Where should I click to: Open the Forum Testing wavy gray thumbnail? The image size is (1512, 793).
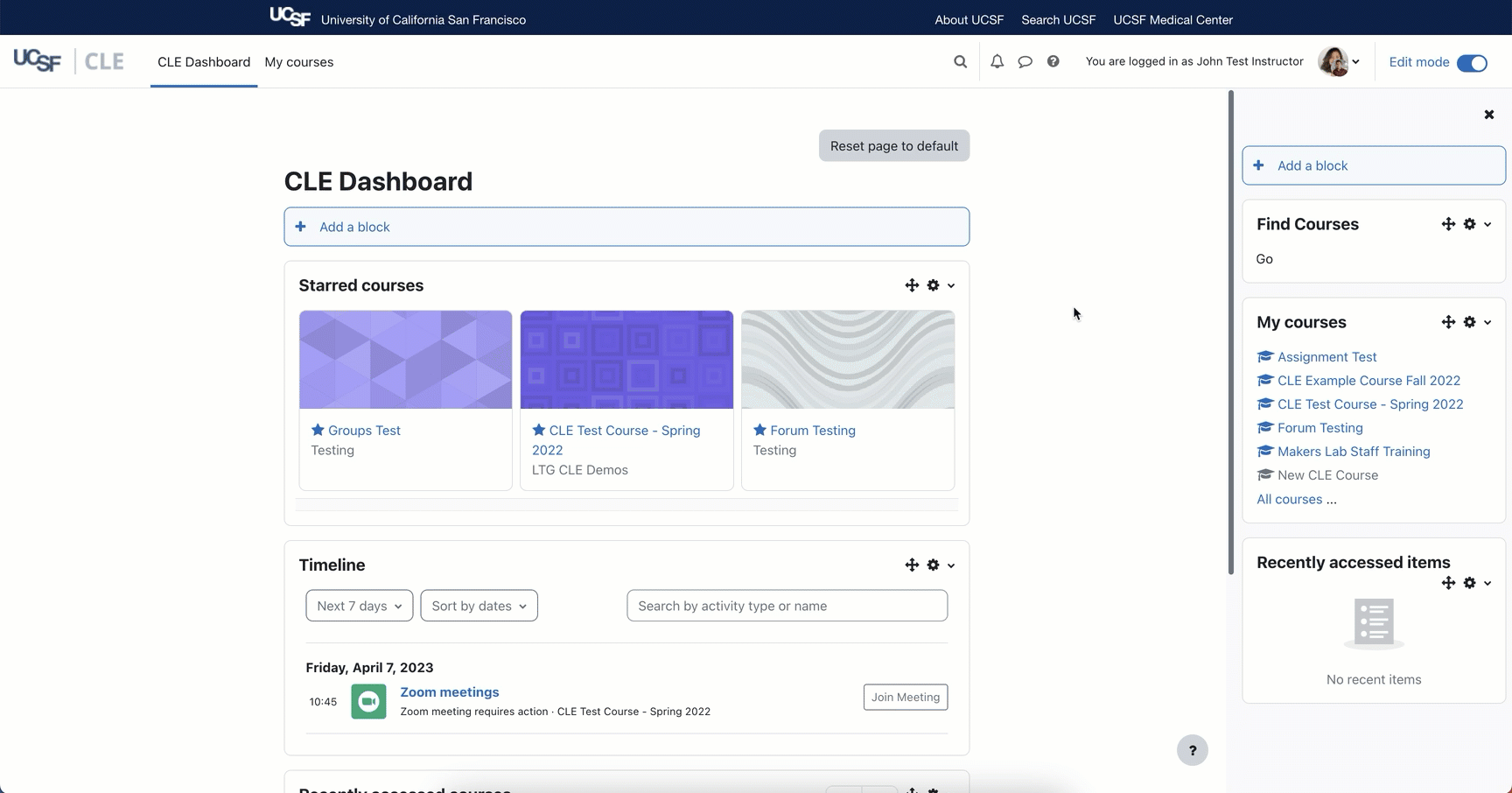pos(848,360)
